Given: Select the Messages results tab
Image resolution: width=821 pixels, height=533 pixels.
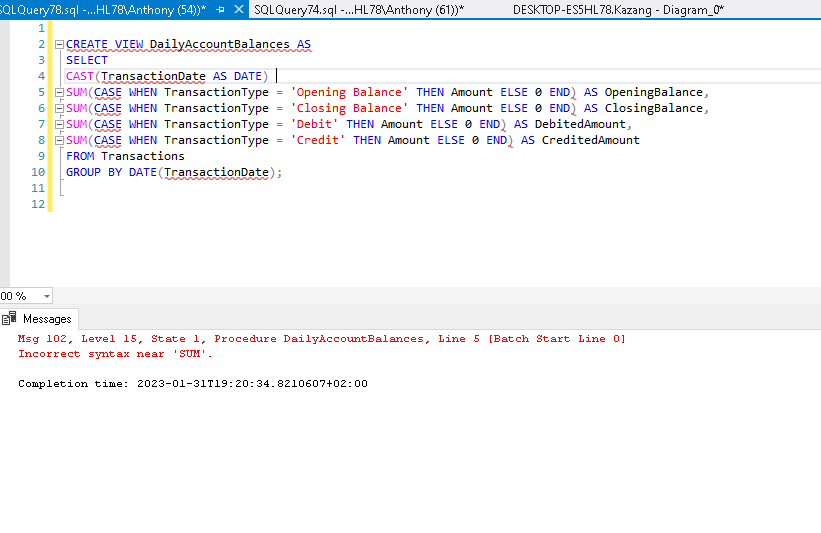Looking at the screenshot, I should [39, 318].
